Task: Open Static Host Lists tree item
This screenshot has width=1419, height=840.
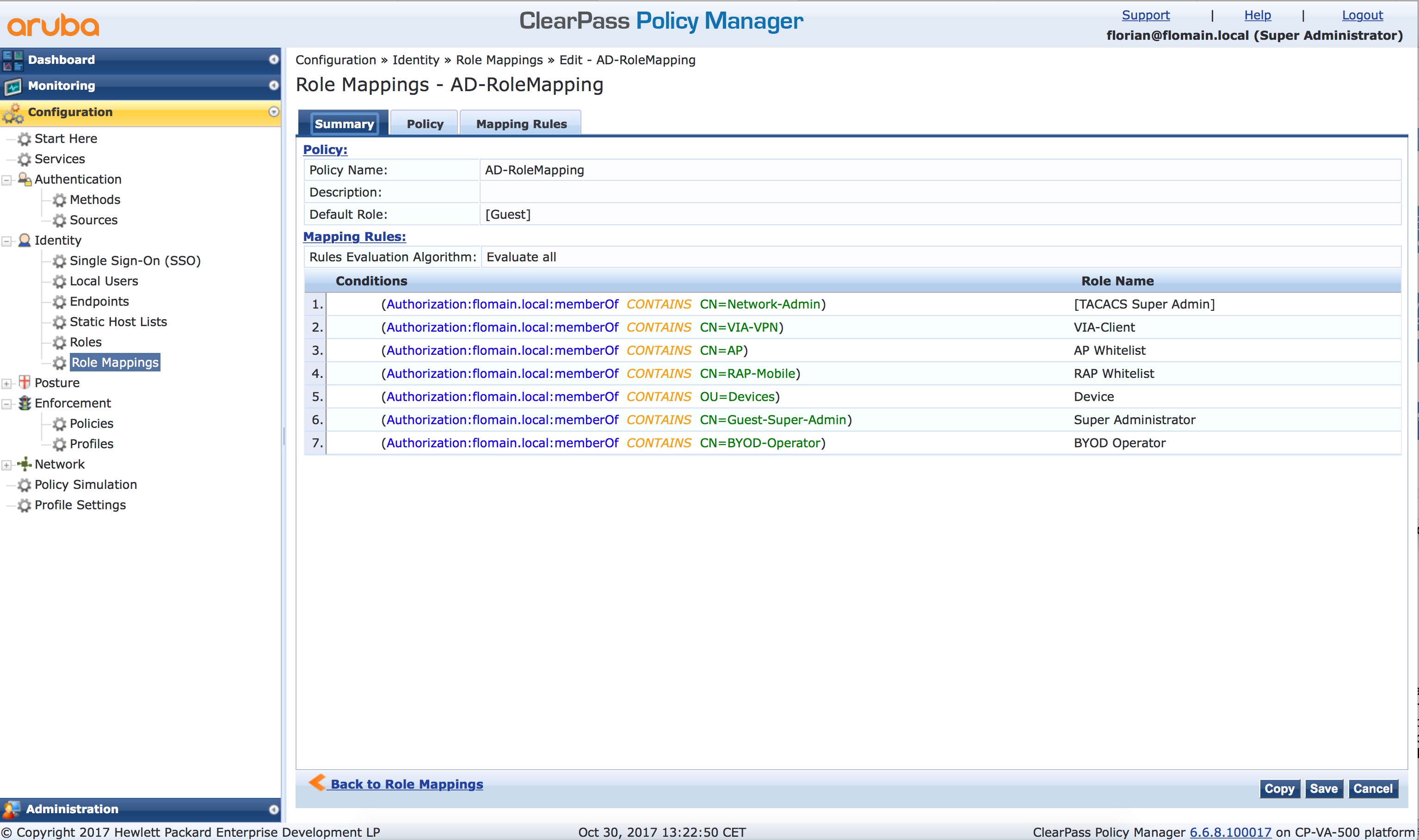Action: (x=118, y=322)
